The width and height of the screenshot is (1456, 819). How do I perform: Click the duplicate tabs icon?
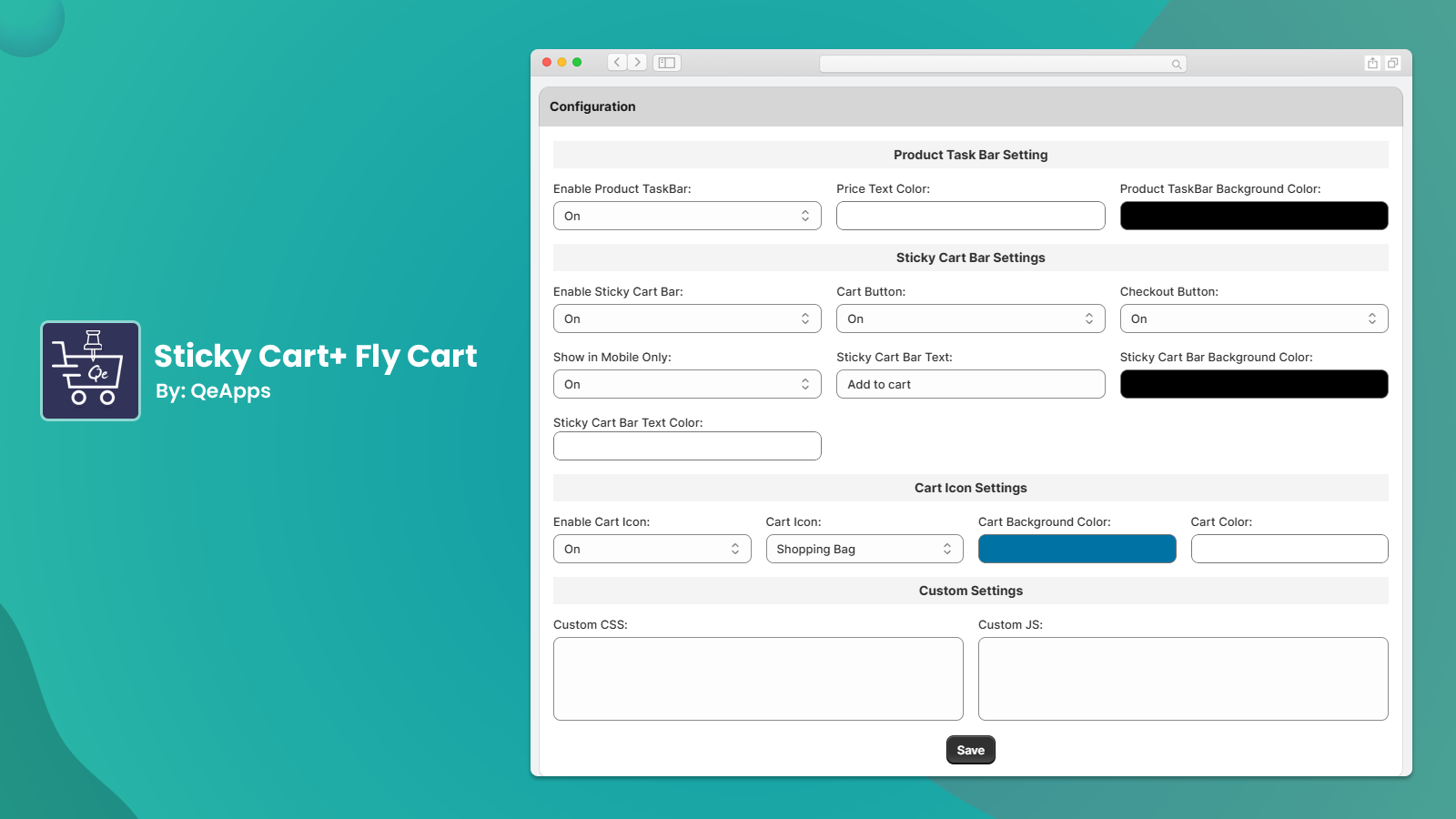click(x=1392, y=63)
